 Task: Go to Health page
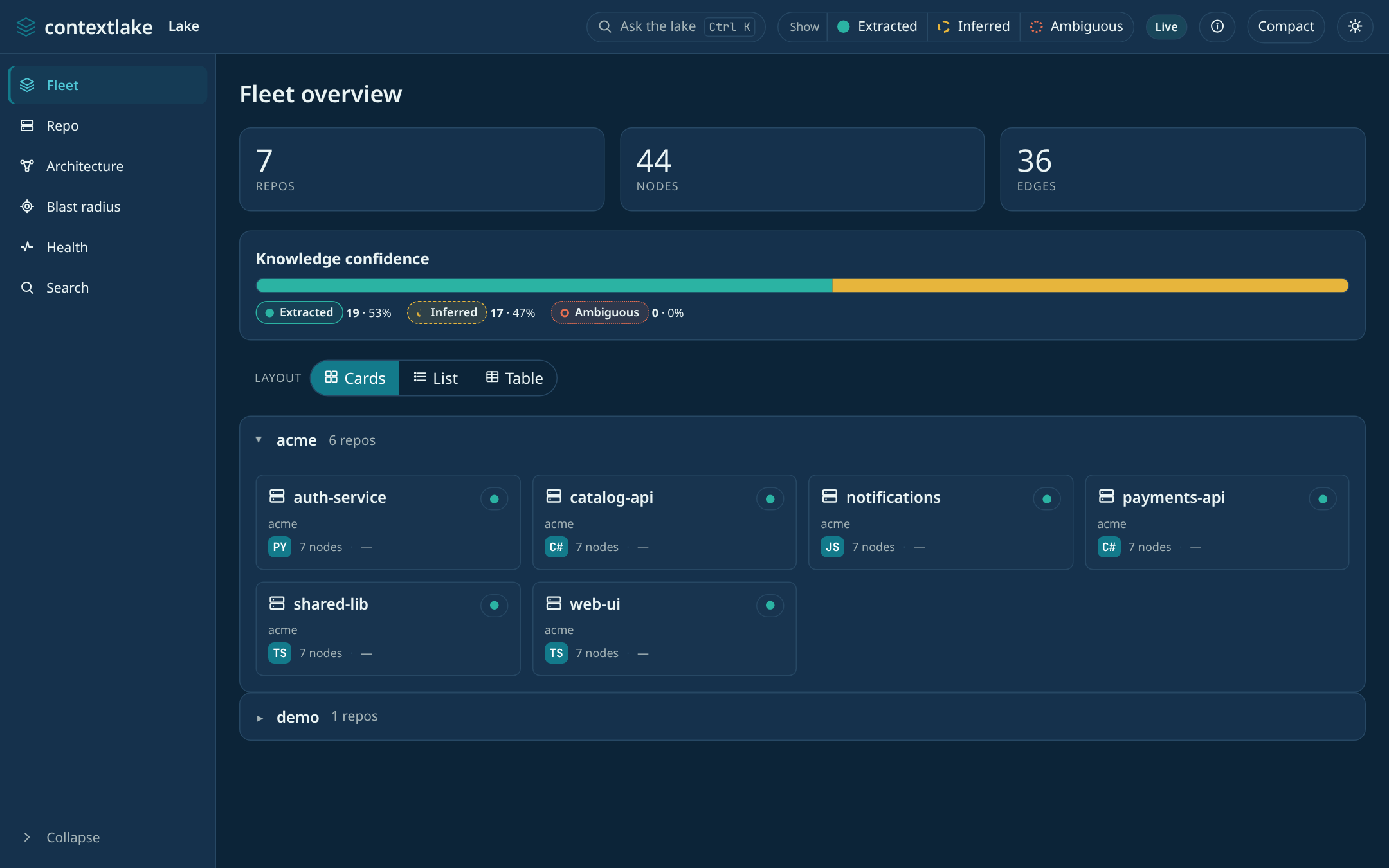[x=107, y=247]
